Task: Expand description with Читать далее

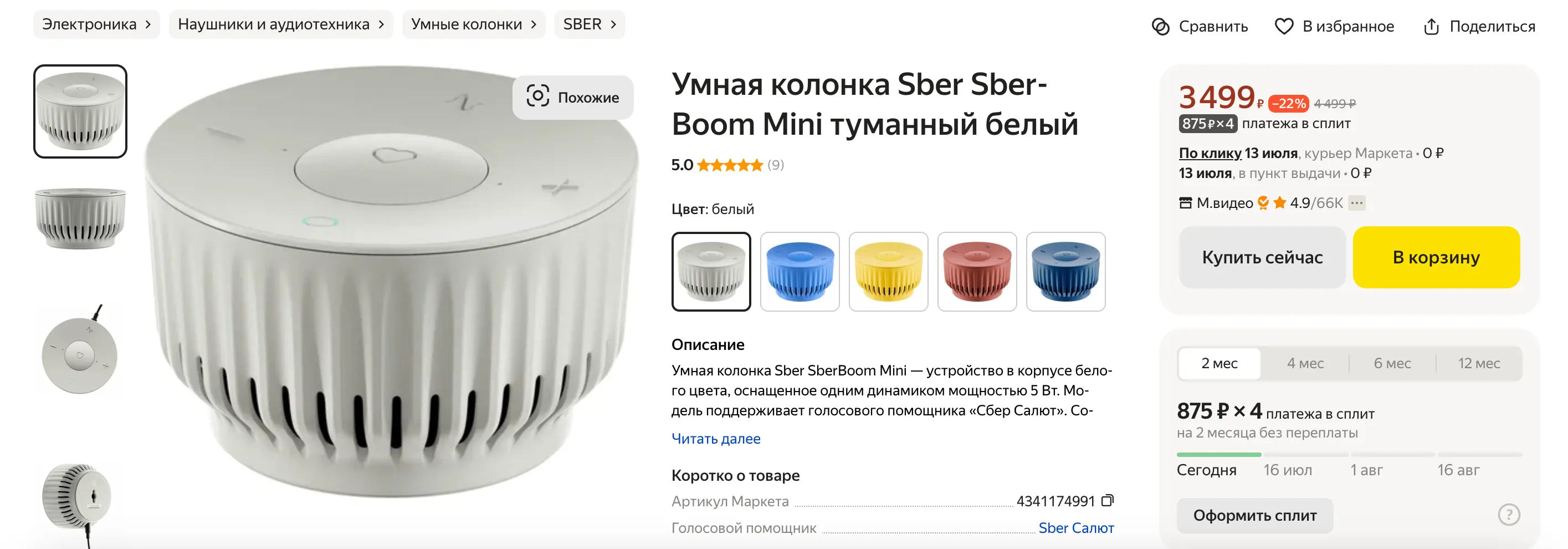Action: coord(716,439)
